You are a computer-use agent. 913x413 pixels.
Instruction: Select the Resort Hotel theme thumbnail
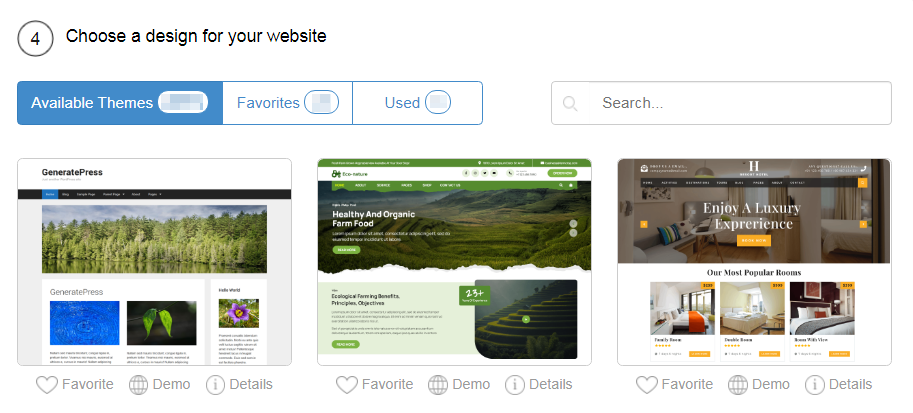point(754,262)
